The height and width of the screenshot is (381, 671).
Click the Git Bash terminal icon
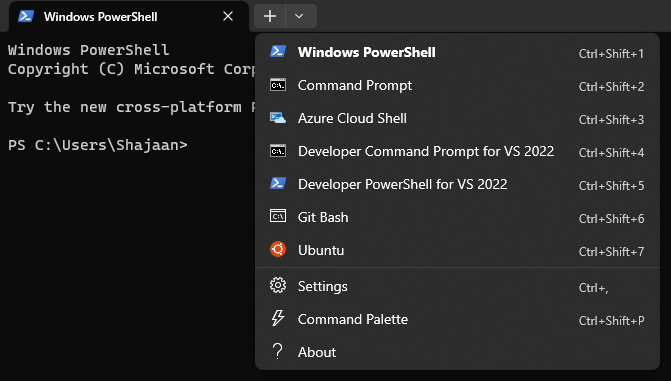point(278,216)
